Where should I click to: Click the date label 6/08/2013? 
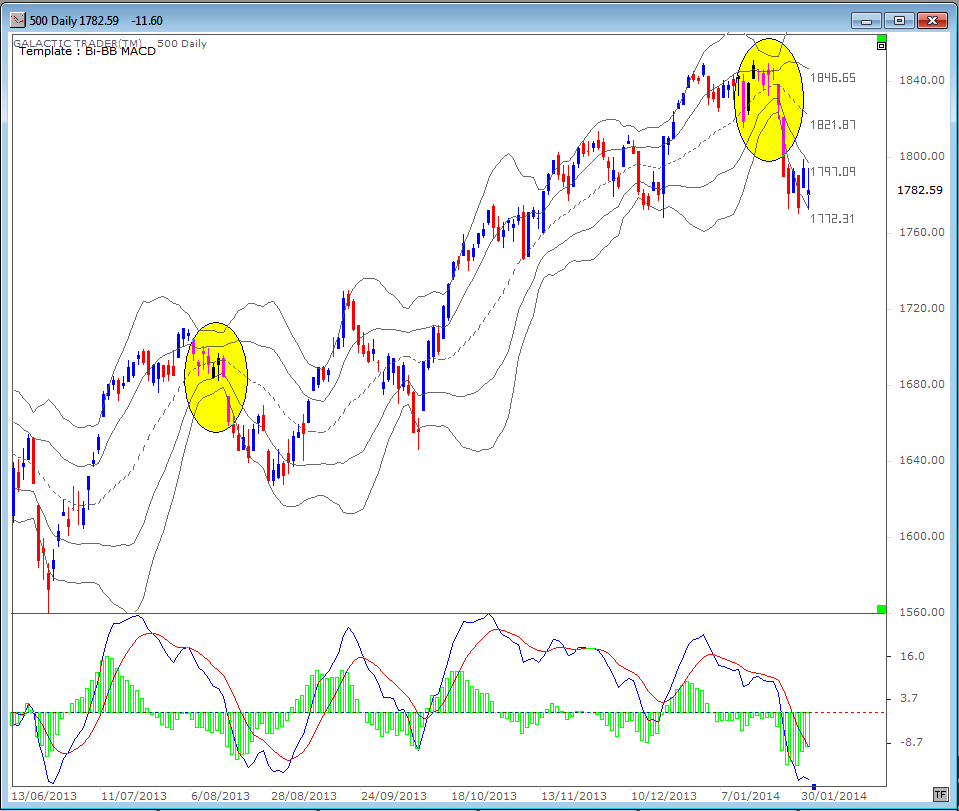coord(220,796)
